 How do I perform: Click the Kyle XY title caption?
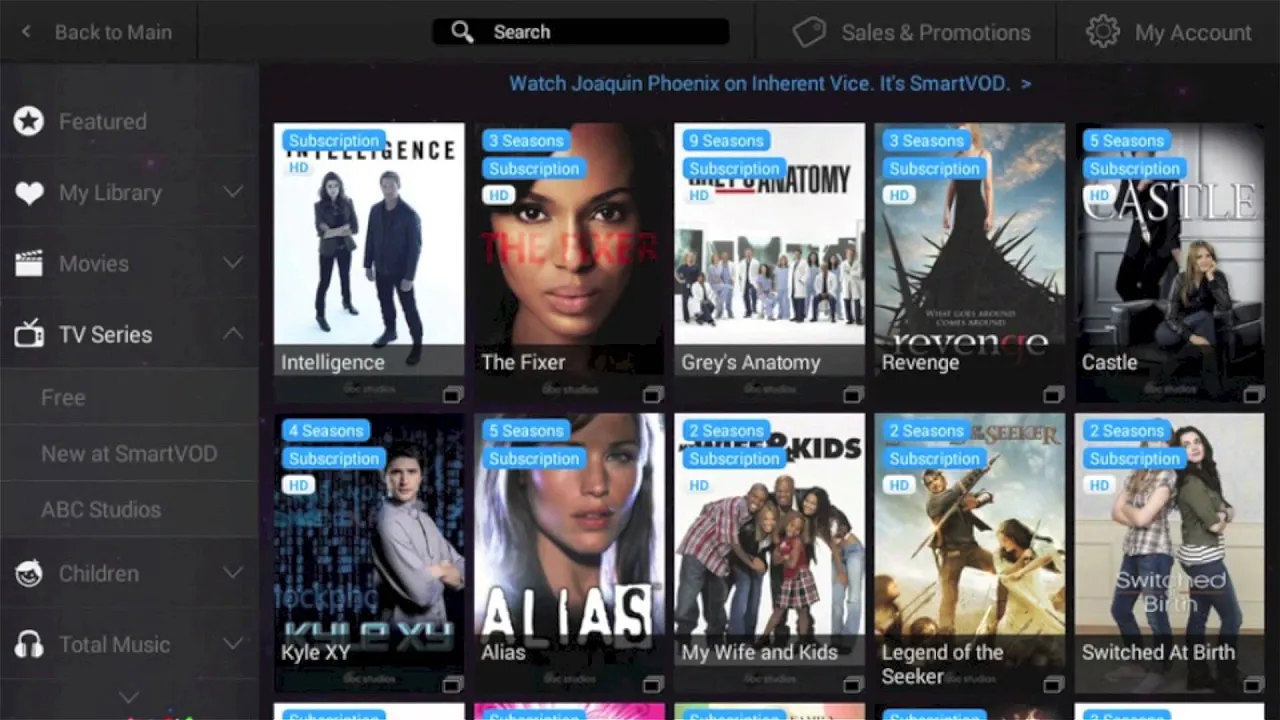(316, 652)
